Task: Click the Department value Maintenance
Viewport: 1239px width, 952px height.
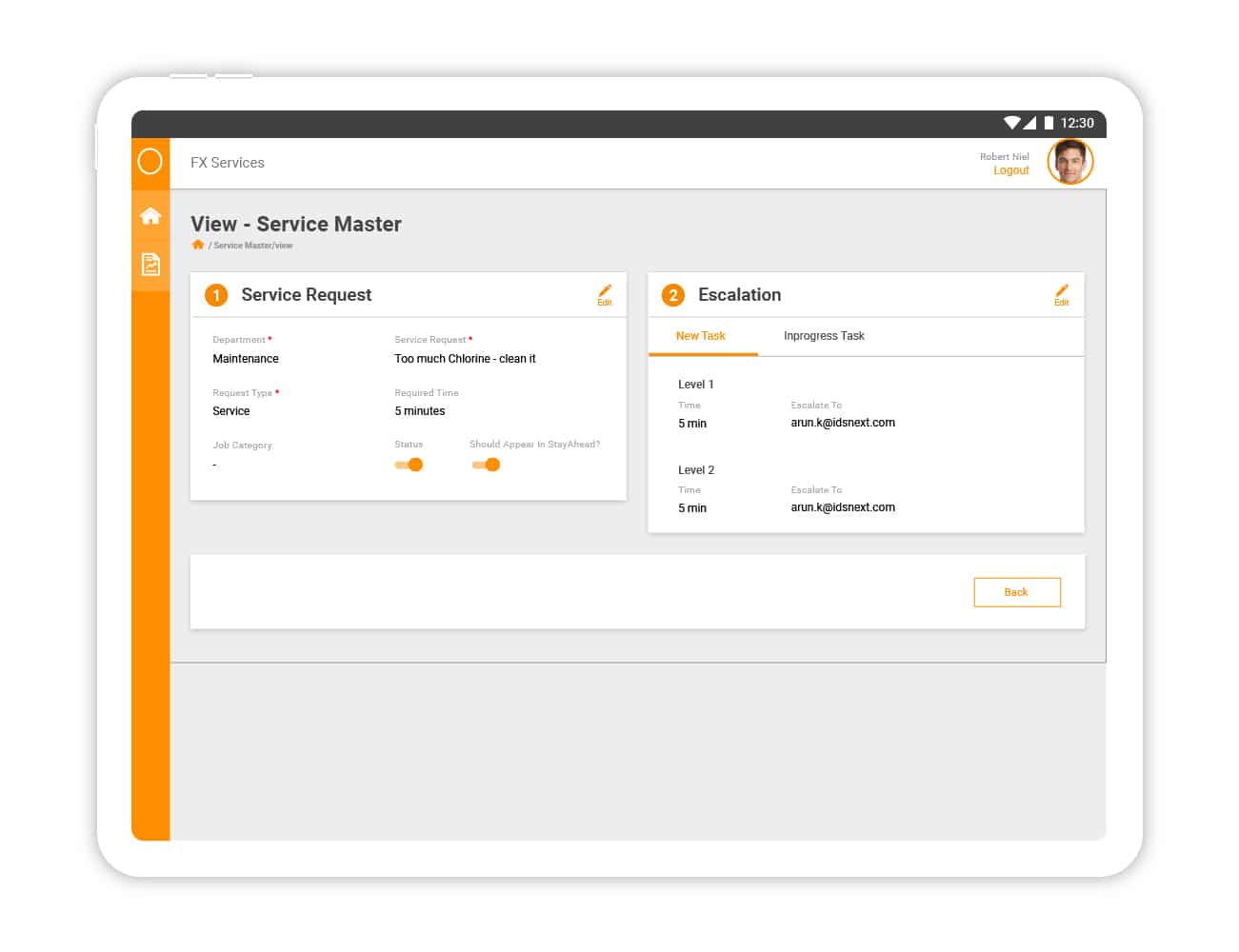Action: pos(246,359)
